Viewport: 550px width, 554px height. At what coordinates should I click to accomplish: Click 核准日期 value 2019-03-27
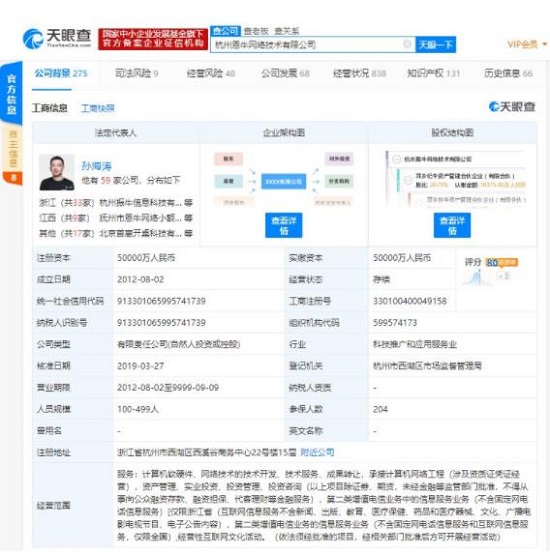141,366
